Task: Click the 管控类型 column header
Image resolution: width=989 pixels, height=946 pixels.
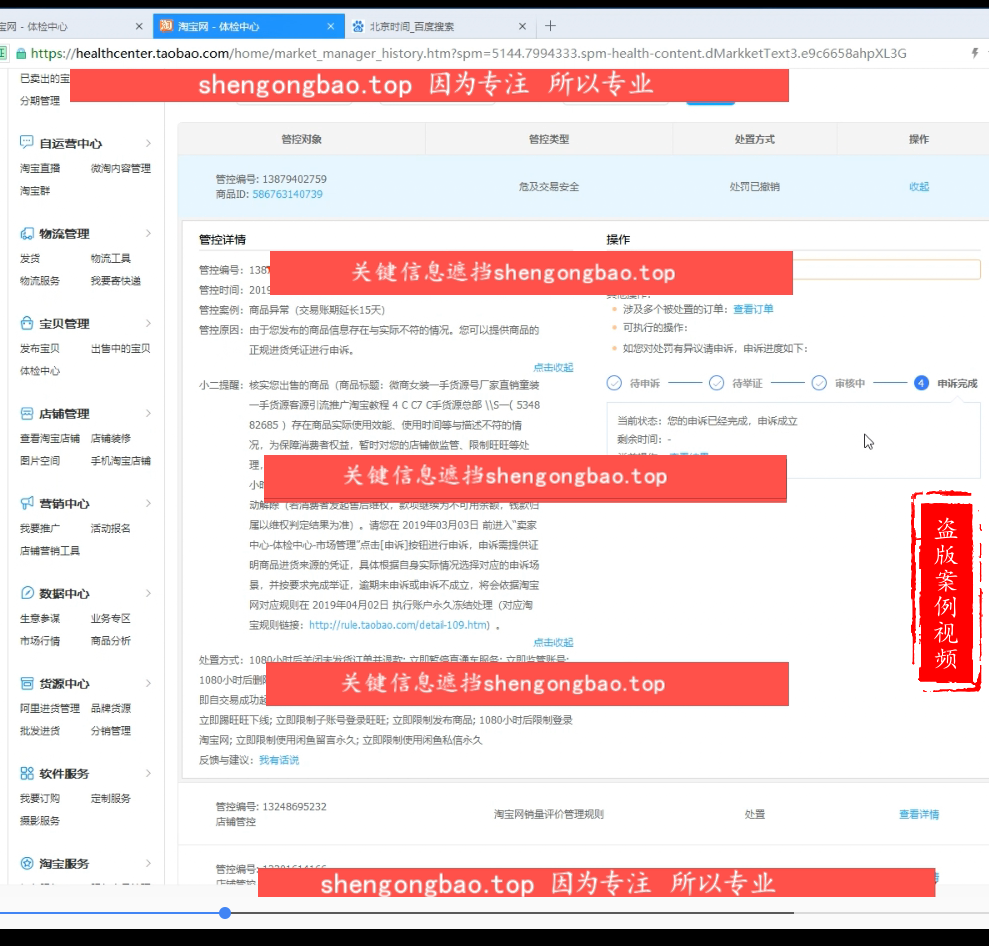Action: point(549,139)
